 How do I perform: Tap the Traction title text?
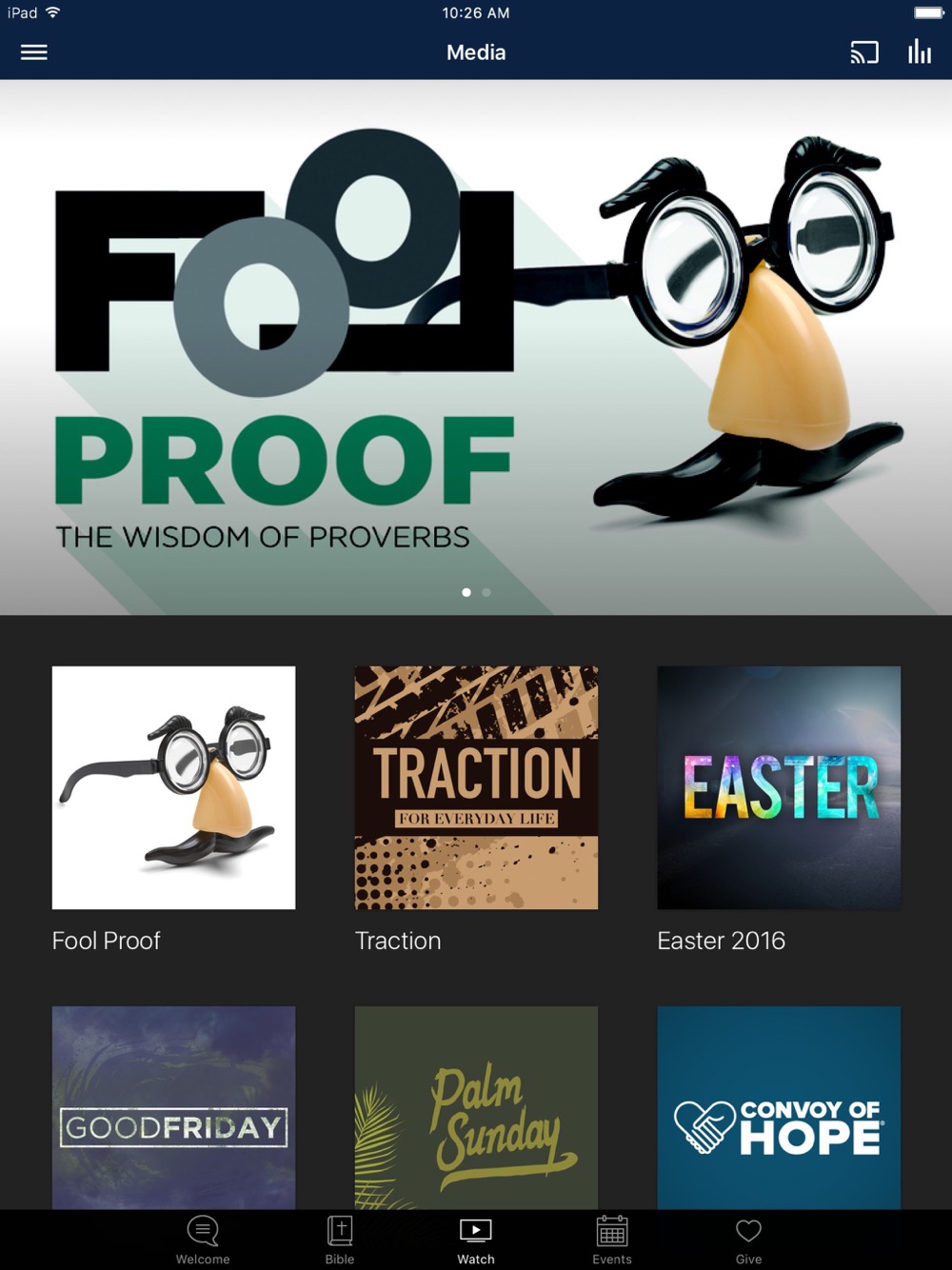[398, 941]
